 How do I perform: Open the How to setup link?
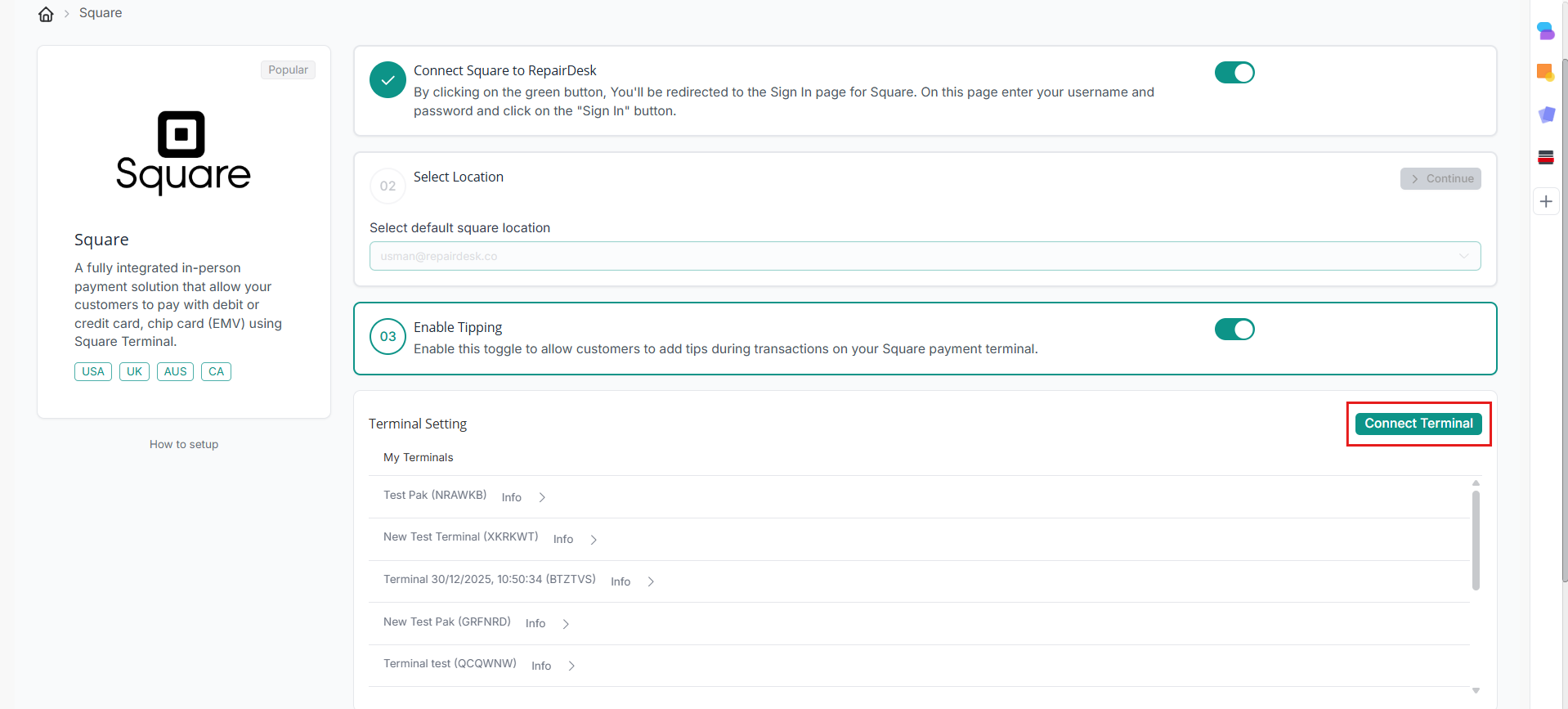tap(184, 444)
